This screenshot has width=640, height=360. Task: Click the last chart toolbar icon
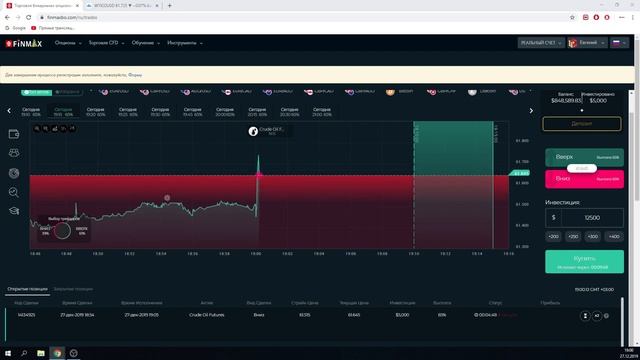click(x=73, y=129)
